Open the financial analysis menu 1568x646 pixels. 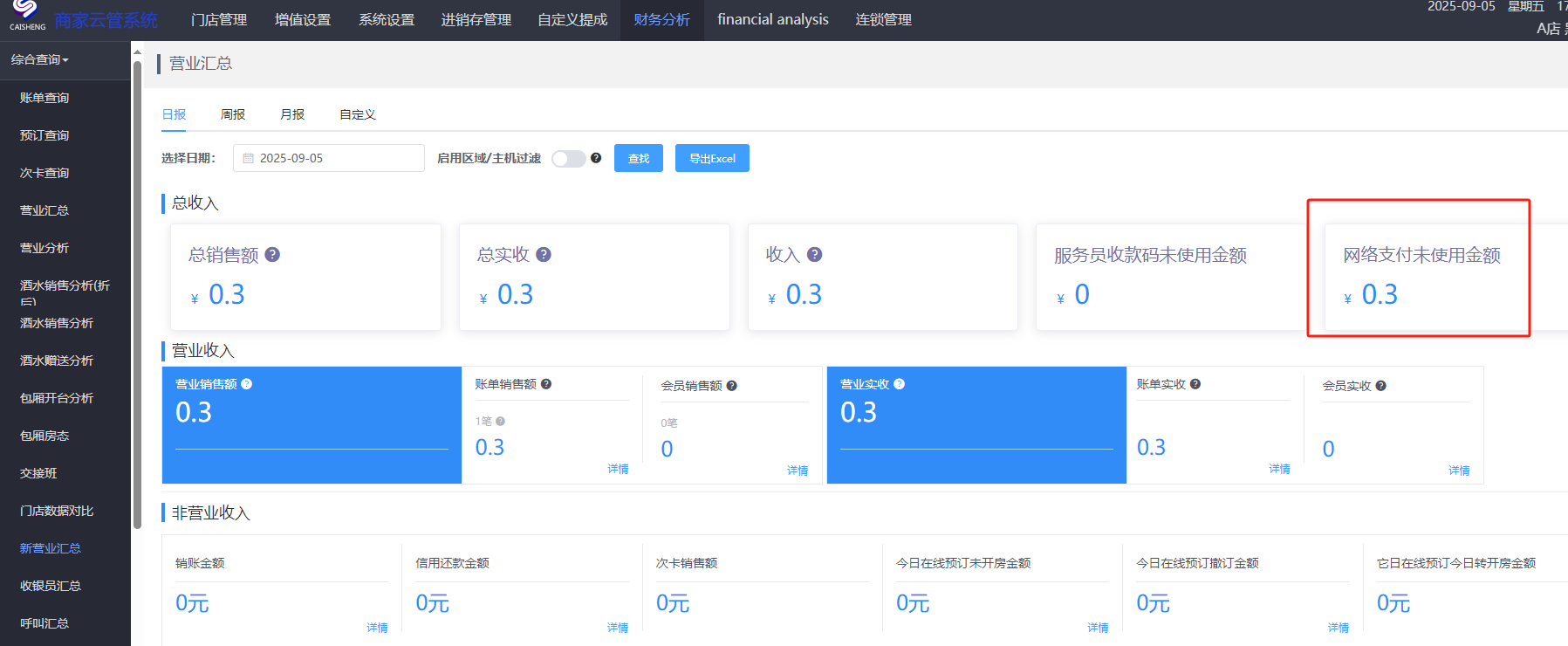click(773, 19)
